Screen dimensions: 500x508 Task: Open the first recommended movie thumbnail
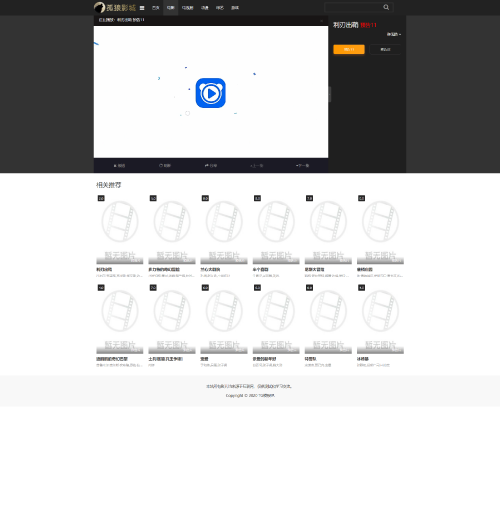pos(120,230)
